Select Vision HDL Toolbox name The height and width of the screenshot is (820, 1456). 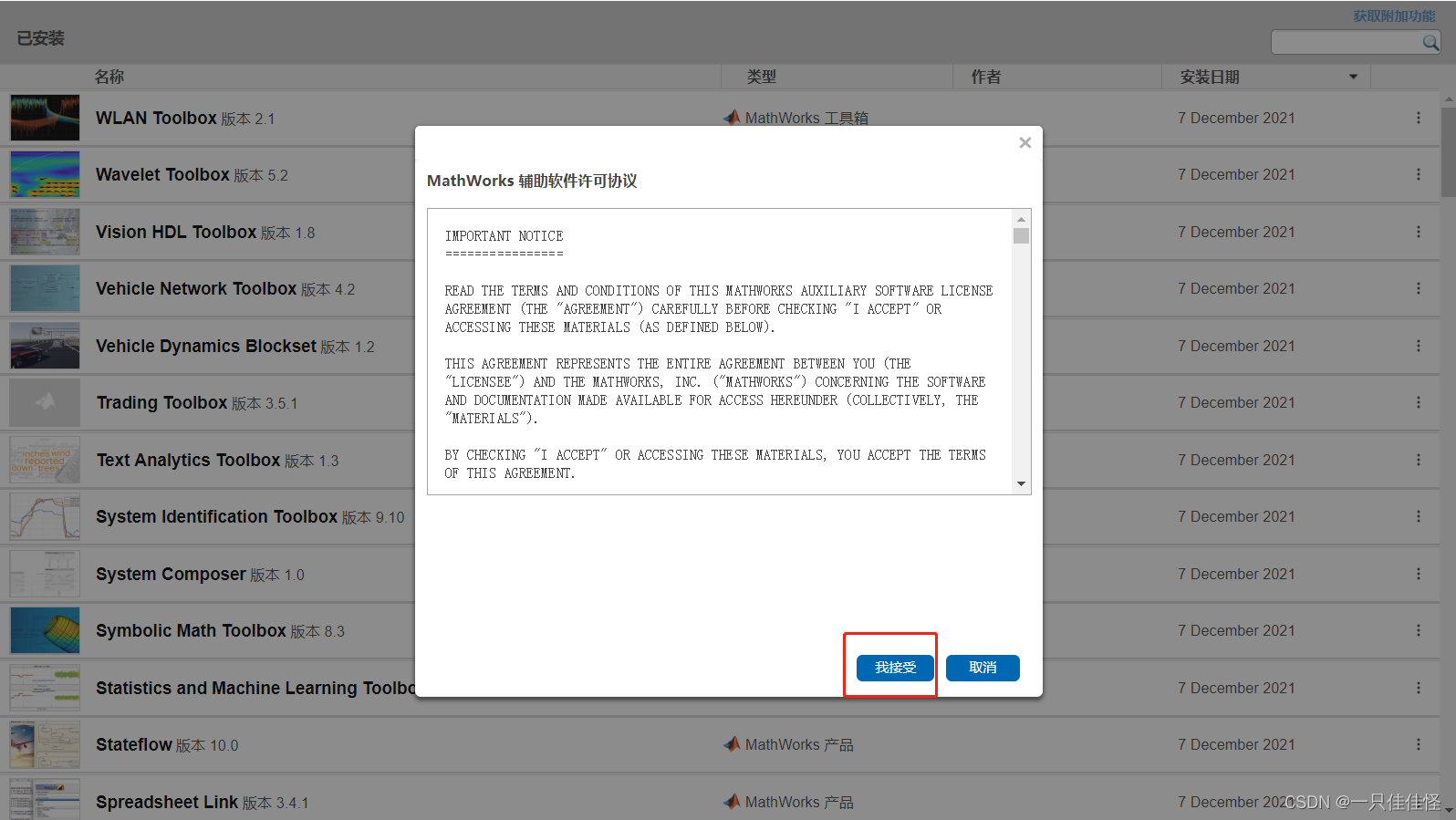pos(176,232)
